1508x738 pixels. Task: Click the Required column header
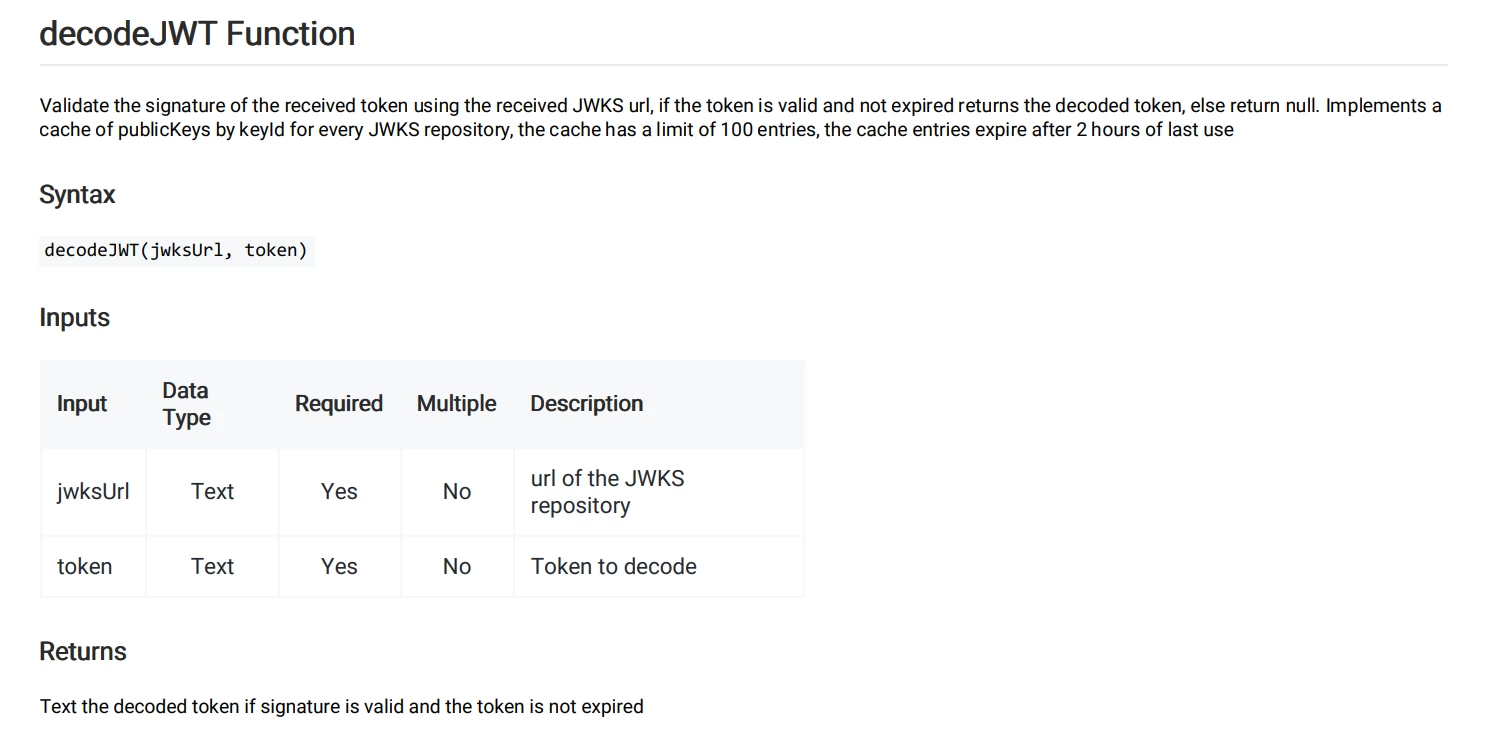pyautogui.click(x=339, y=403)
